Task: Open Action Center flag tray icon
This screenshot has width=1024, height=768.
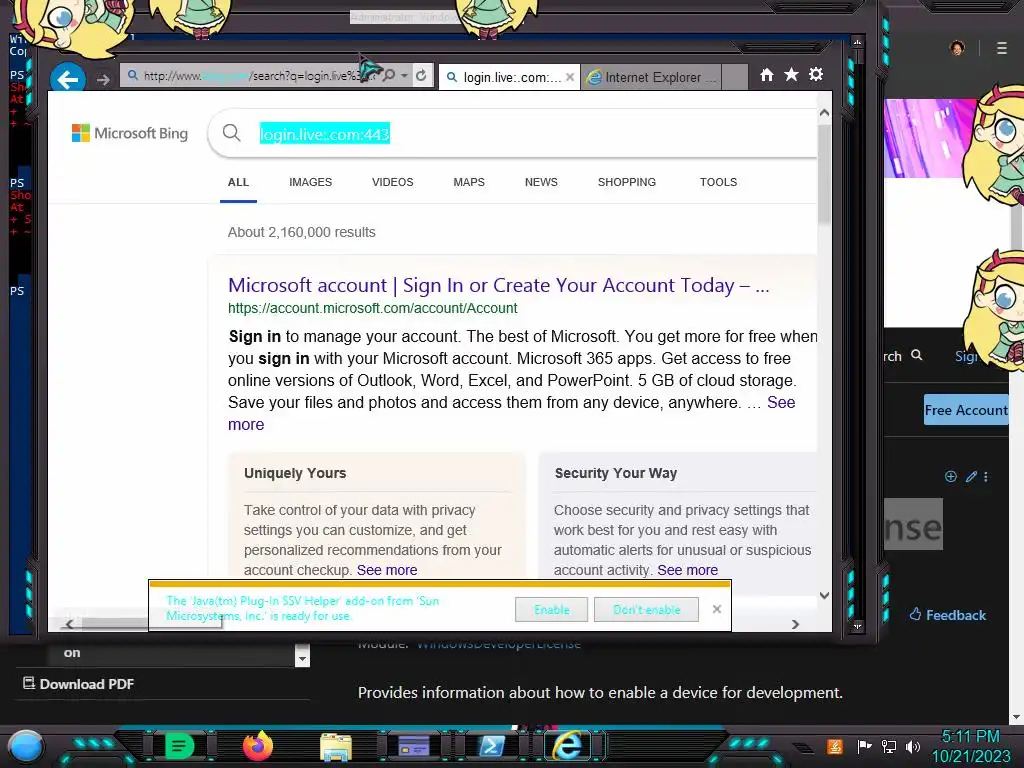Action: [865, 746]
